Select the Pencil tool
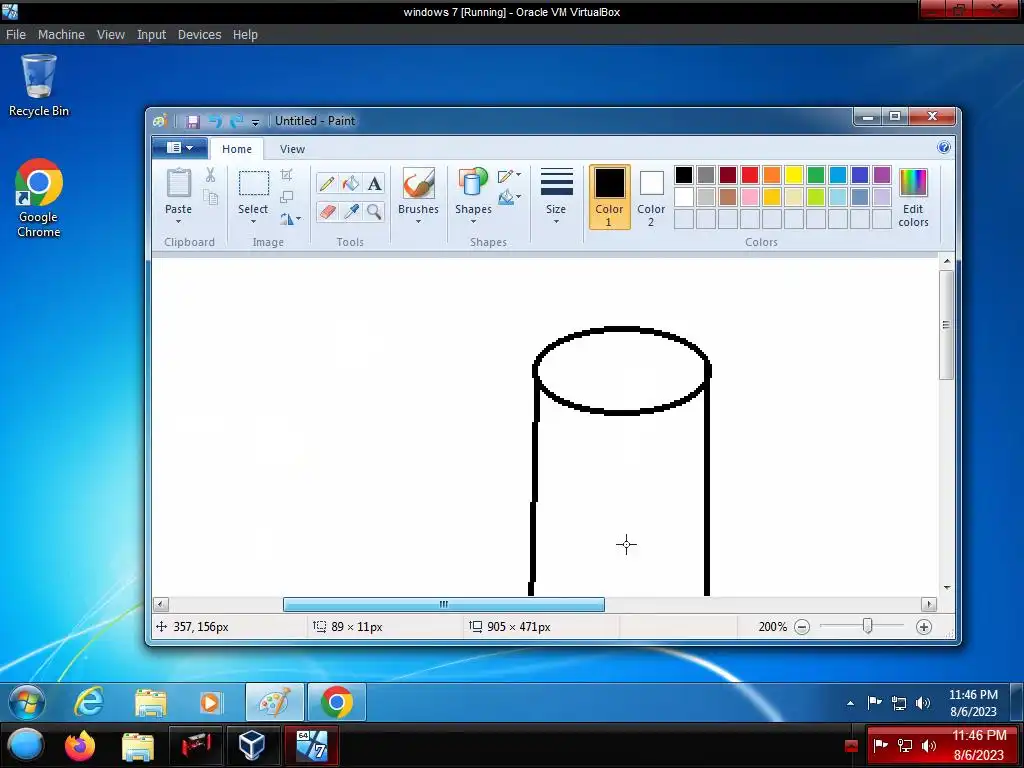1024x768 pixels. (x=327, y=184)
